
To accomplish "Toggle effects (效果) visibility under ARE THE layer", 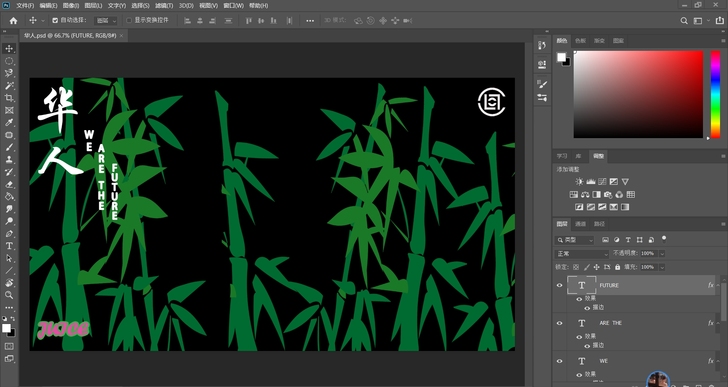I will coord(579,336).
